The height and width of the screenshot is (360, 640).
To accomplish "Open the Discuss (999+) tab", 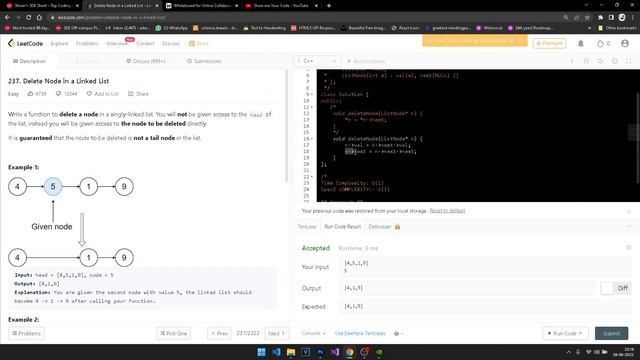I will (146, 61).
